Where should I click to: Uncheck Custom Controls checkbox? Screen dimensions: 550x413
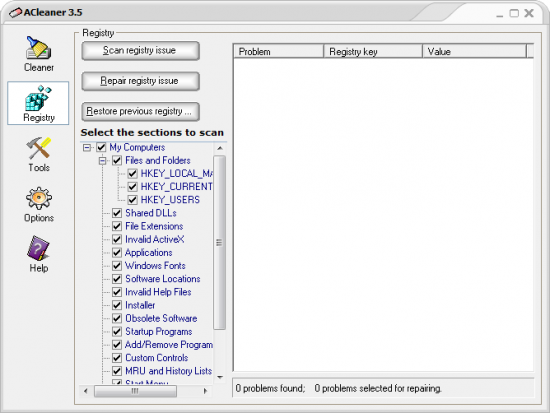click(x=117, y=358)
